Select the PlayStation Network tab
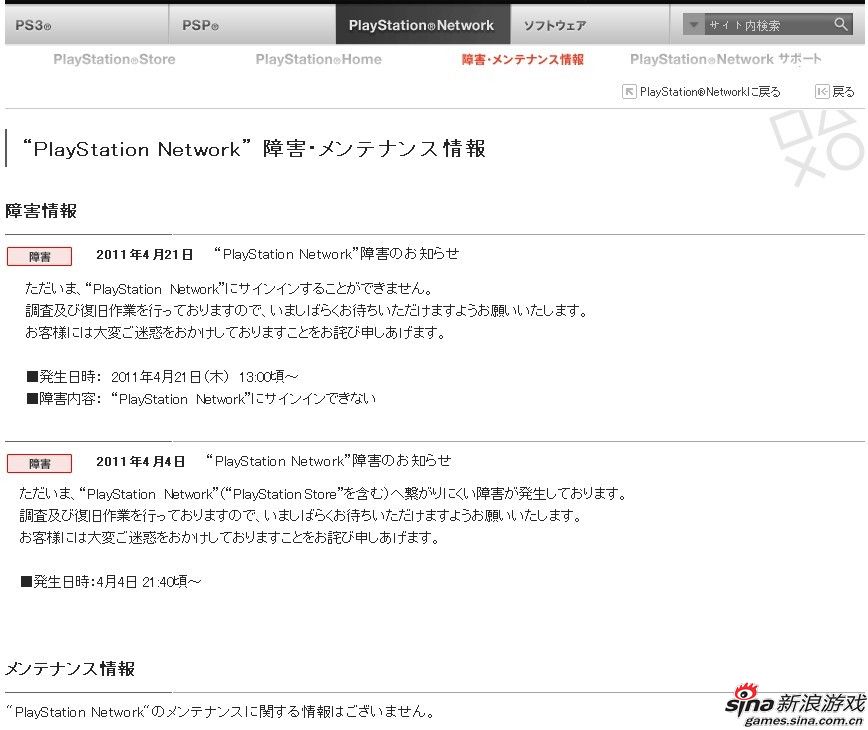The image size is (868, 730). pyautogui.click(x=423, y=25)
